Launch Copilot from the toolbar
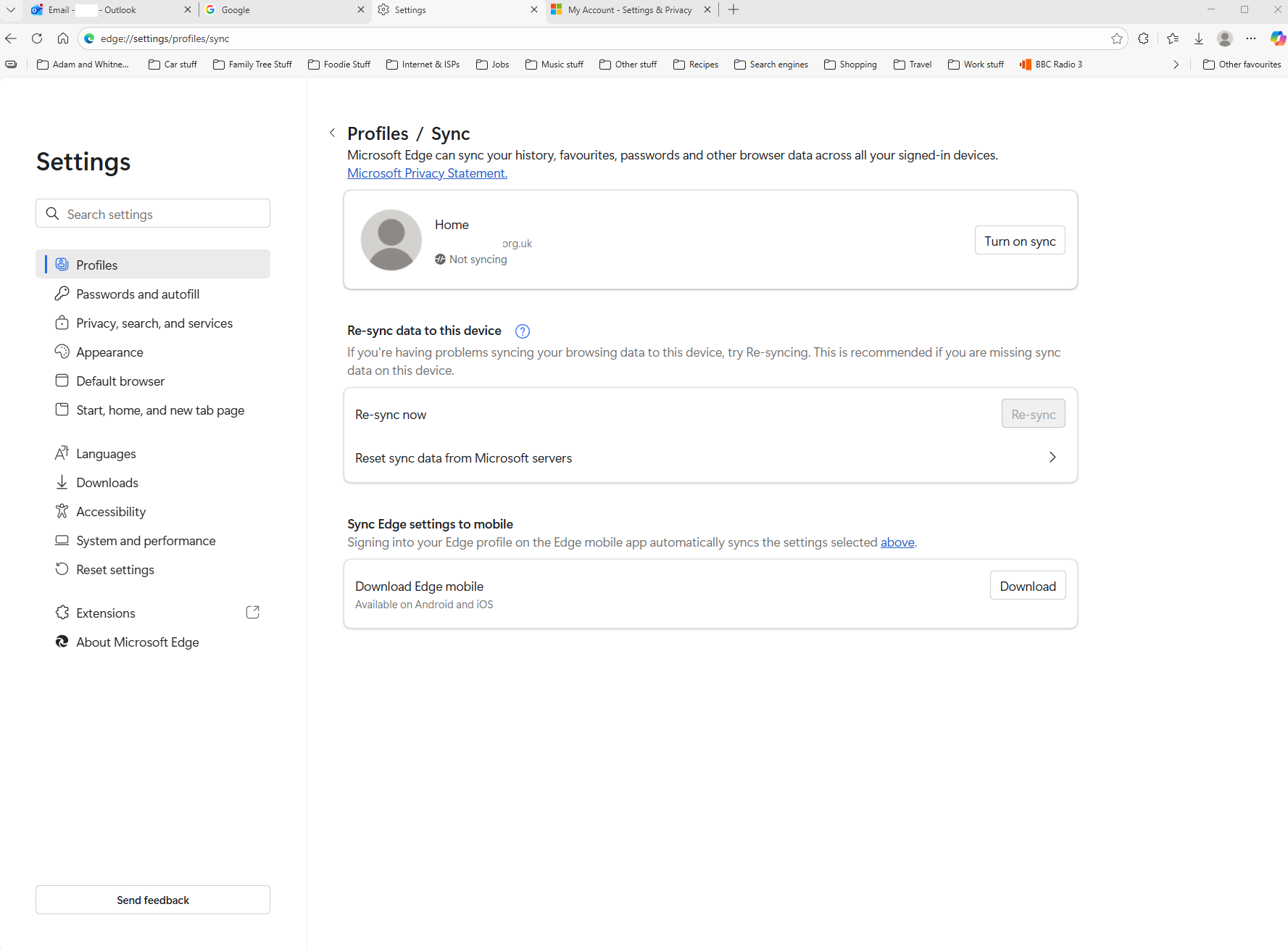This screenshot has width=1288, height=949. pyautogui.click(x=1278, y=38)
